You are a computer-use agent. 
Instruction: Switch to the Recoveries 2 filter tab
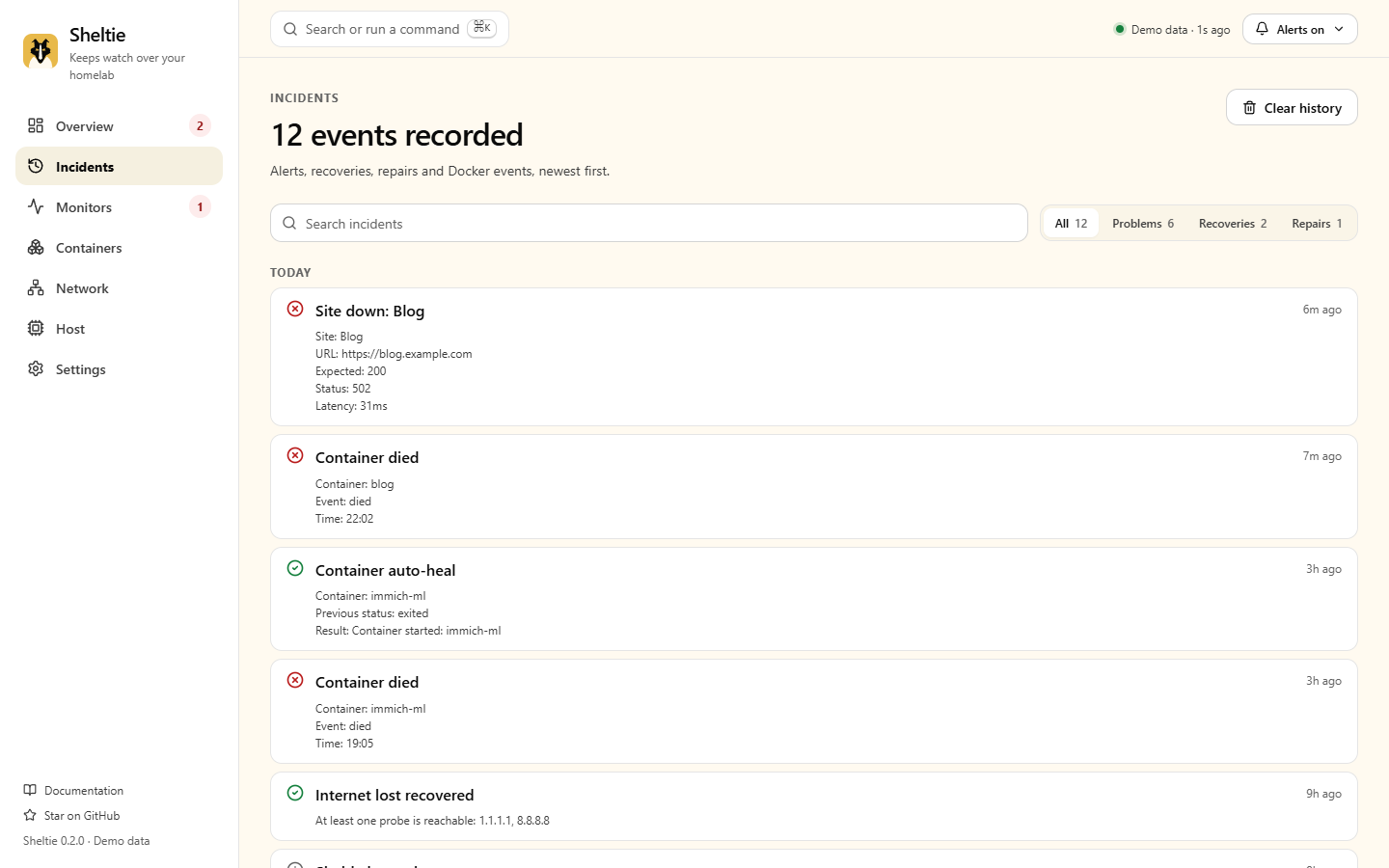tap(1233, 223)
